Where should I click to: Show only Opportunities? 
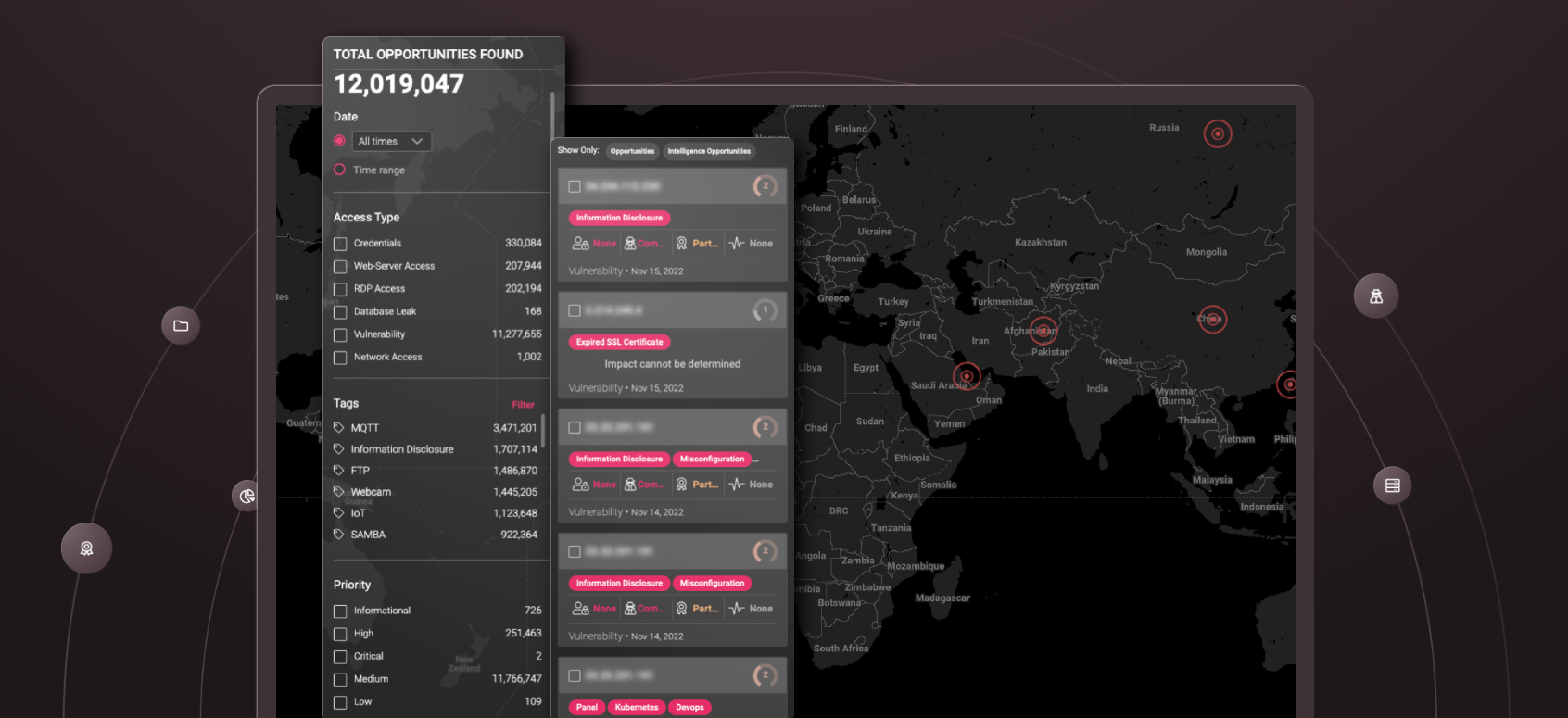click(632, 151)
